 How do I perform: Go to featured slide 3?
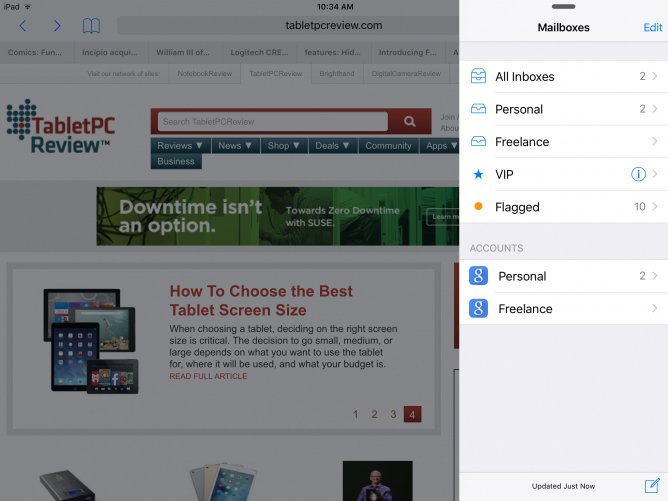click(x=393, y=414)
